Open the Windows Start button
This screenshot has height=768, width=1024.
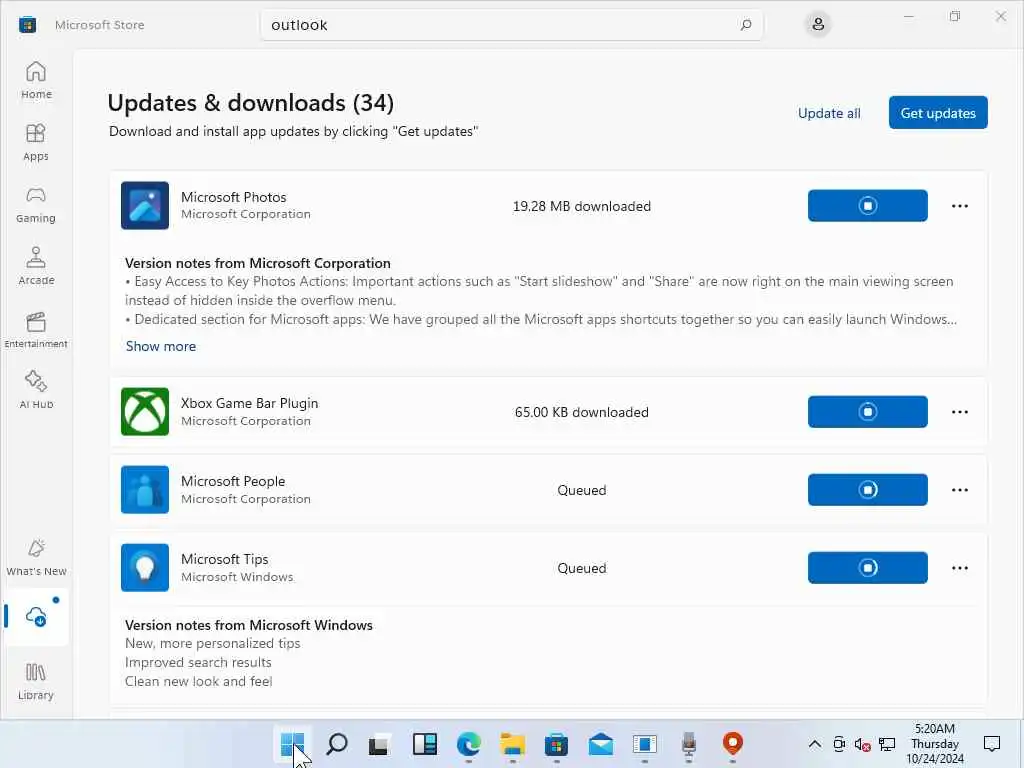[293, 743]
